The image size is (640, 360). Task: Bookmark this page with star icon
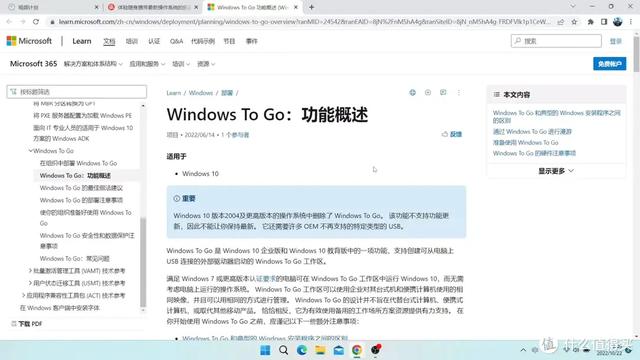point(574,22)
